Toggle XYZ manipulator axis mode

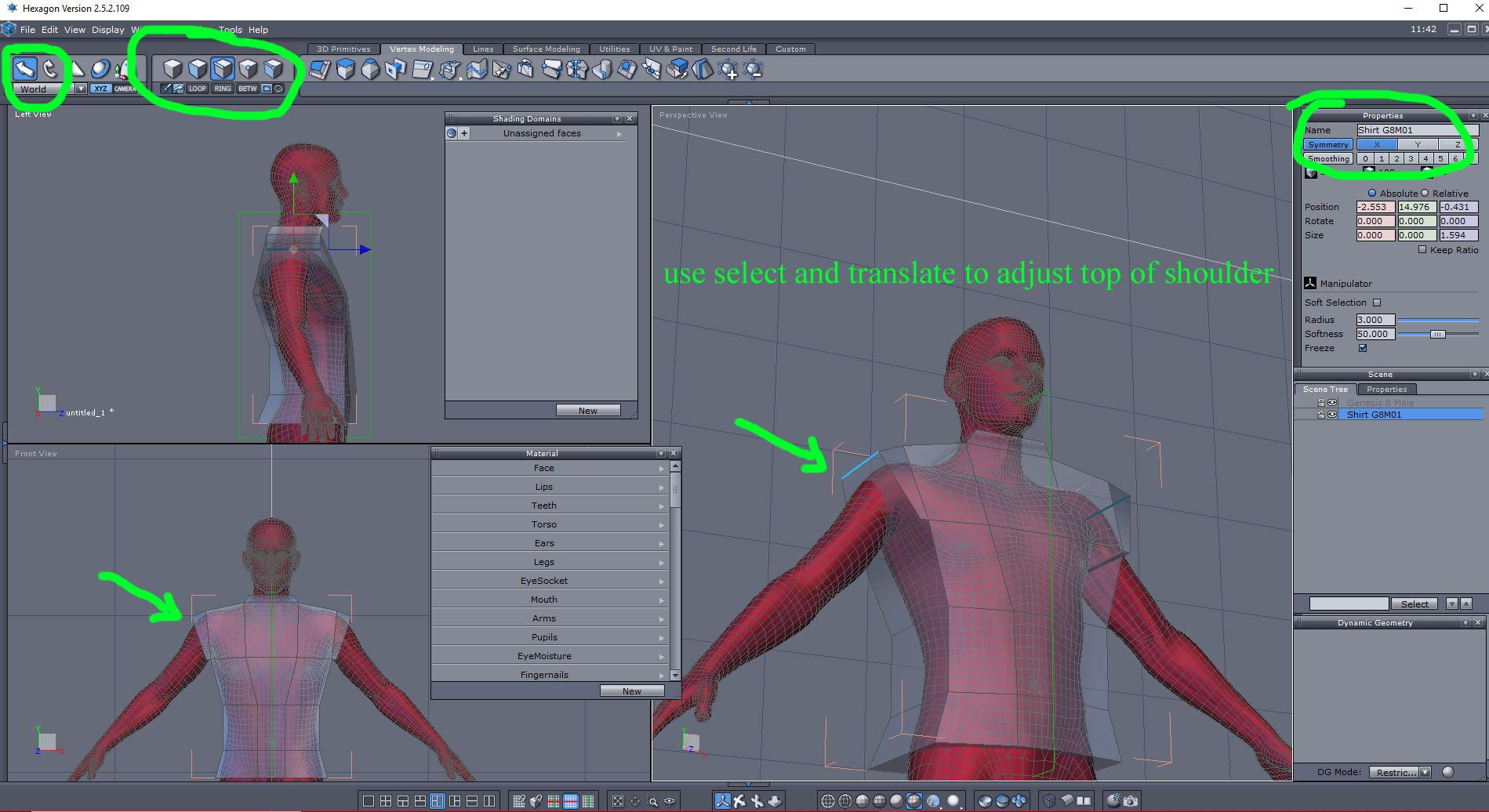[x=100, y=89]
